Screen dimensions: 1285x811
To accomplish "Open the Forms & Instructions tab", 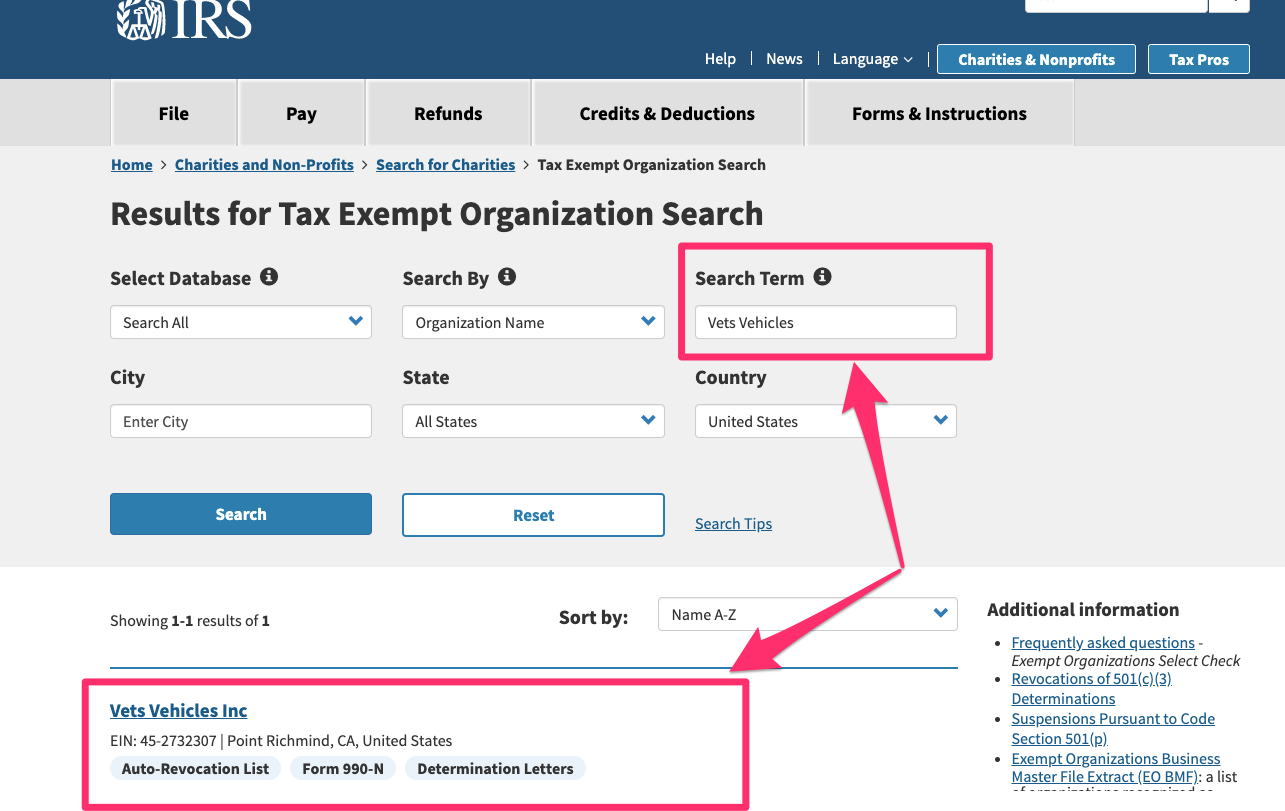I will [x=939, y=114].
